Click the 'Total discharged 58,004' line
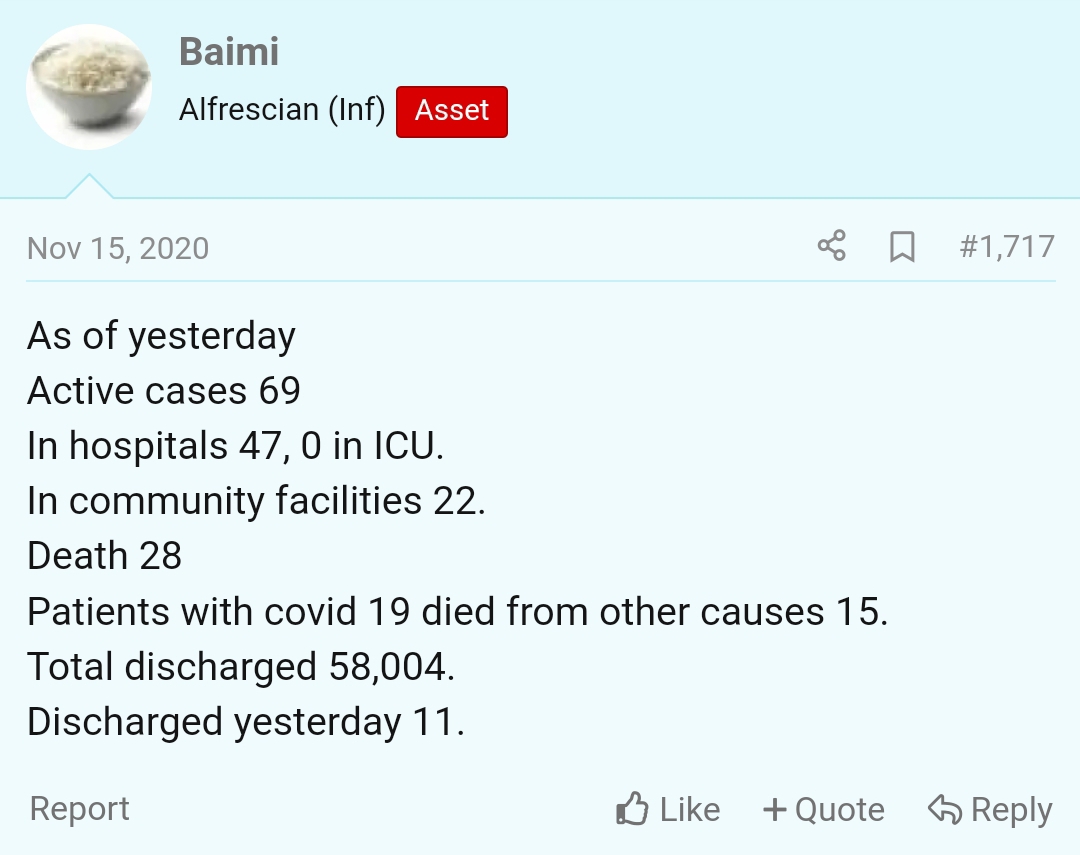Image resolution: width=1080 pixels, height=855 pixels. click(x=241, y=667)
